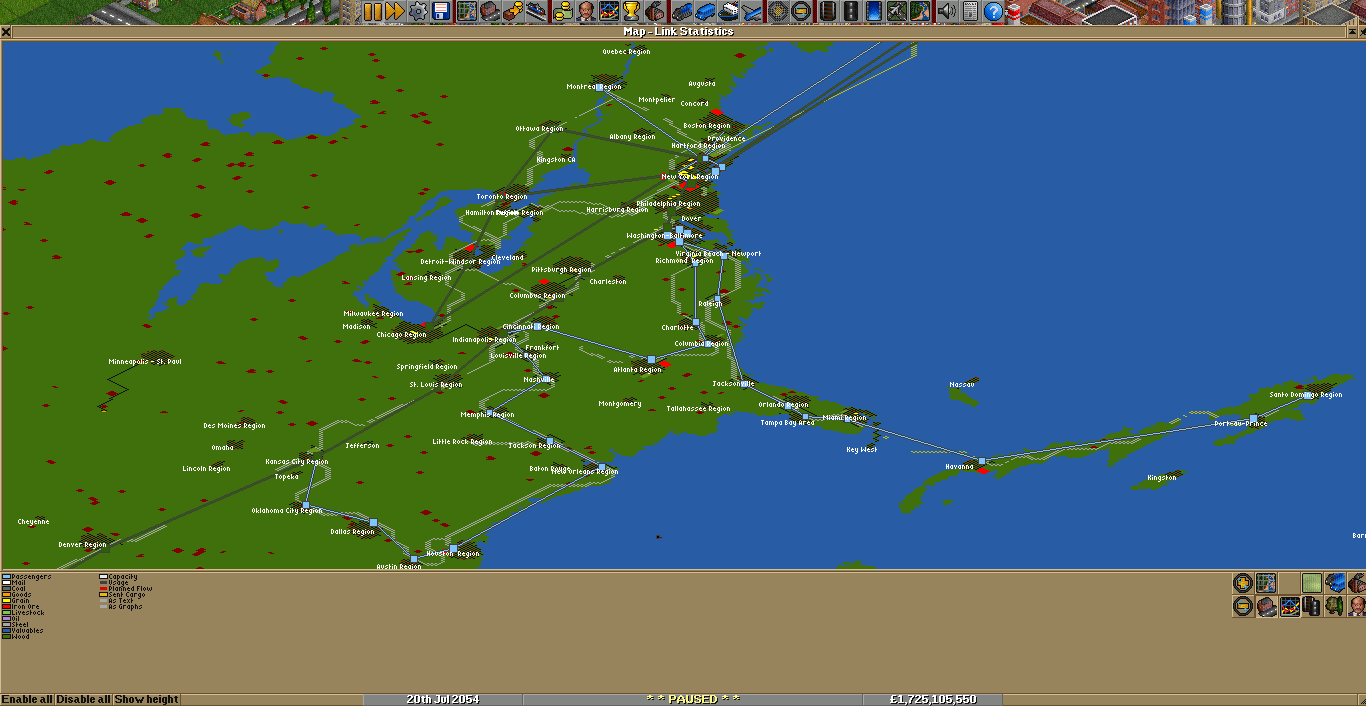The image size is (1366, 706).
Task: Open industry directory factory icon
Action: (x=655, y=11)
